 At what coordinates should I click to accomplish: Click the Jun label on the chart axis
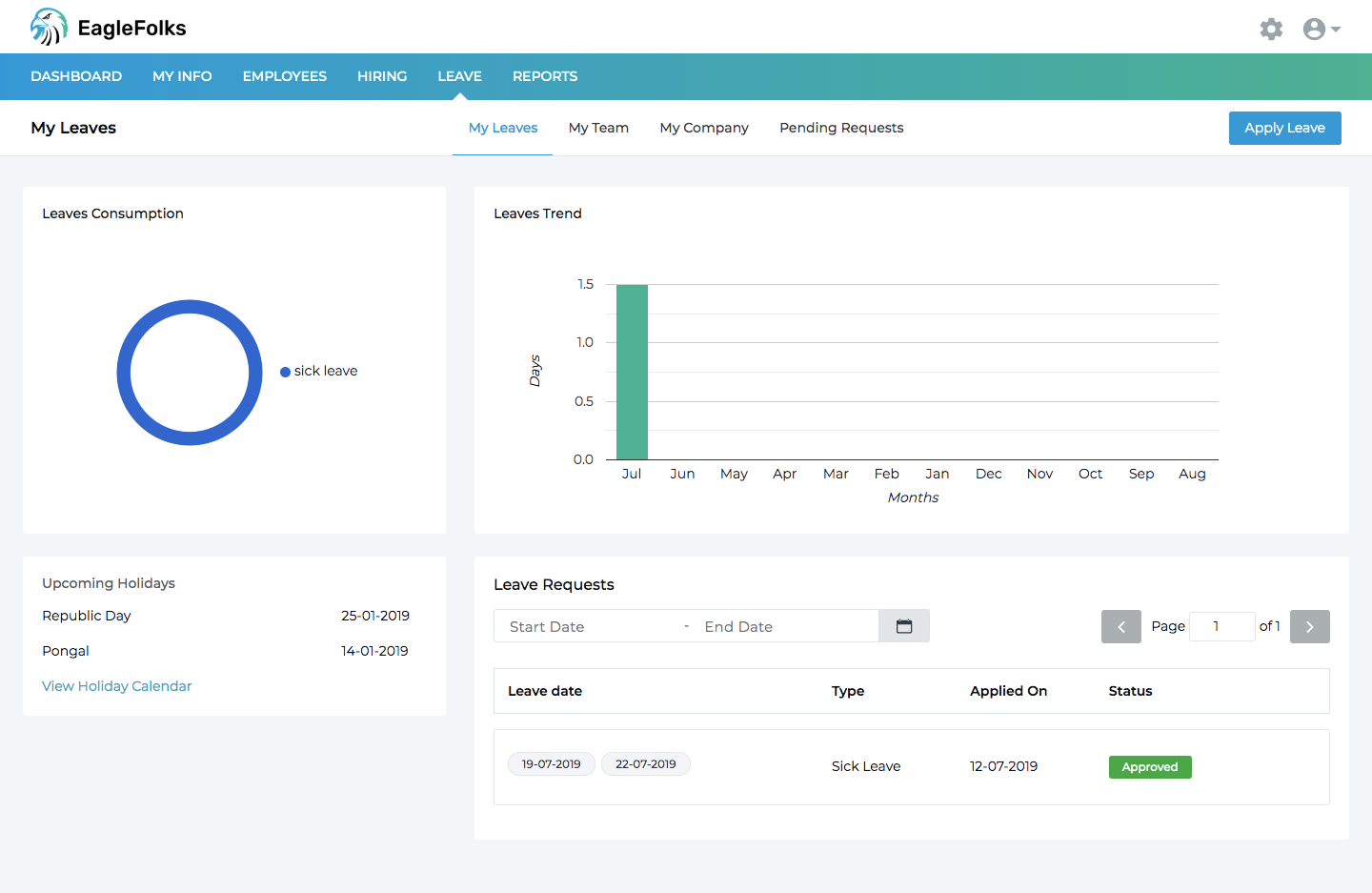682,474
